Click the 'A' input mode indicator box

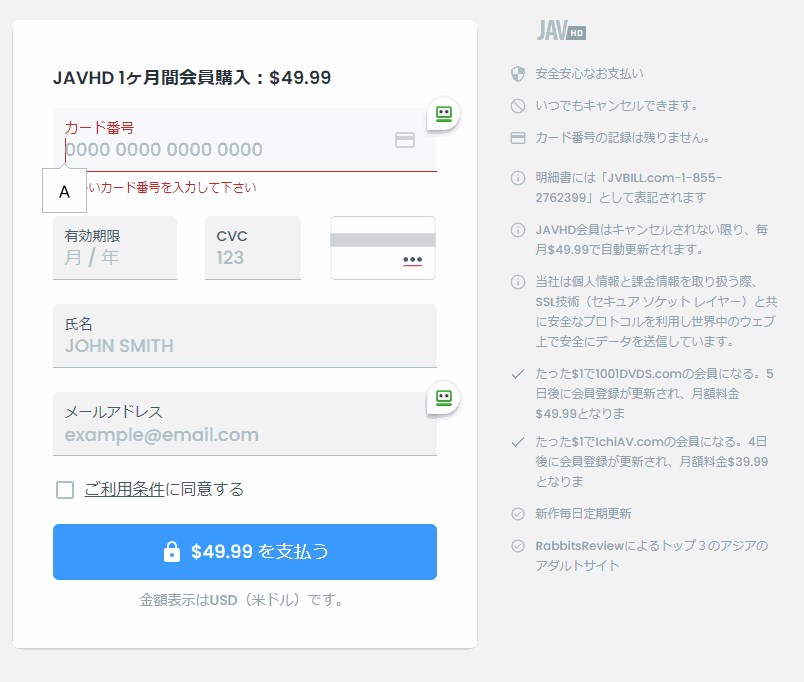coord(64,191)
